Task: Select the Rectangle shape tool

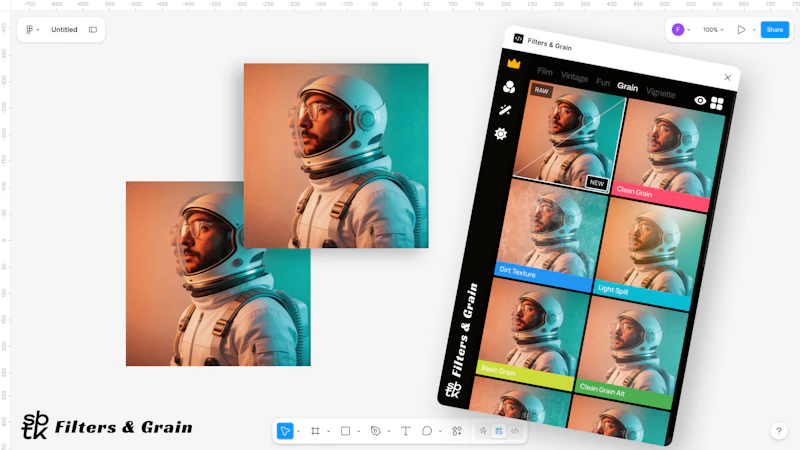Action: pyautogui.click(x=345, y=431)
